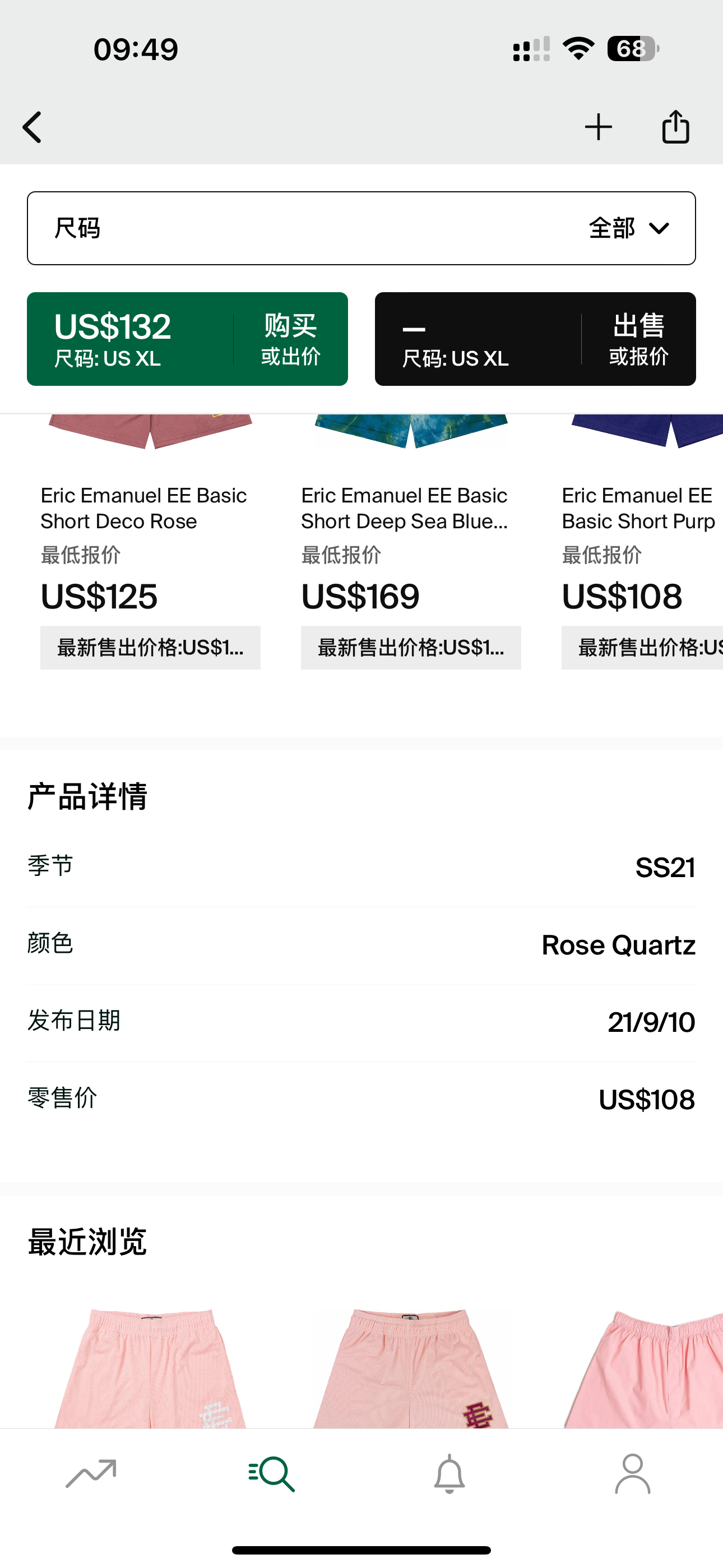The image size is (723, 1568).
Task: Tap the chevron next to 全部
Action: click(x=659, y=228)
